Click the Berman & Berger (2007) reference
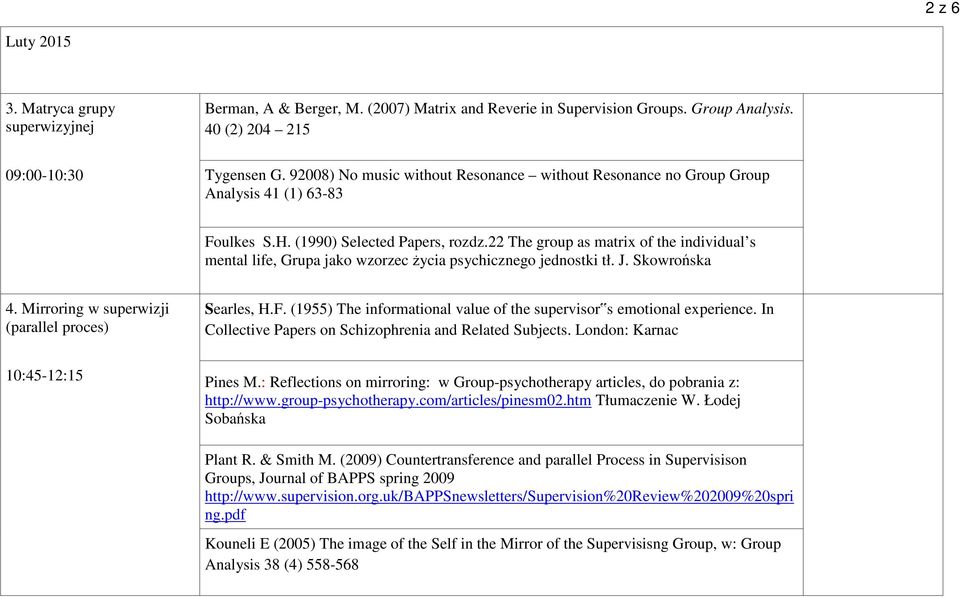 [499, 109]
